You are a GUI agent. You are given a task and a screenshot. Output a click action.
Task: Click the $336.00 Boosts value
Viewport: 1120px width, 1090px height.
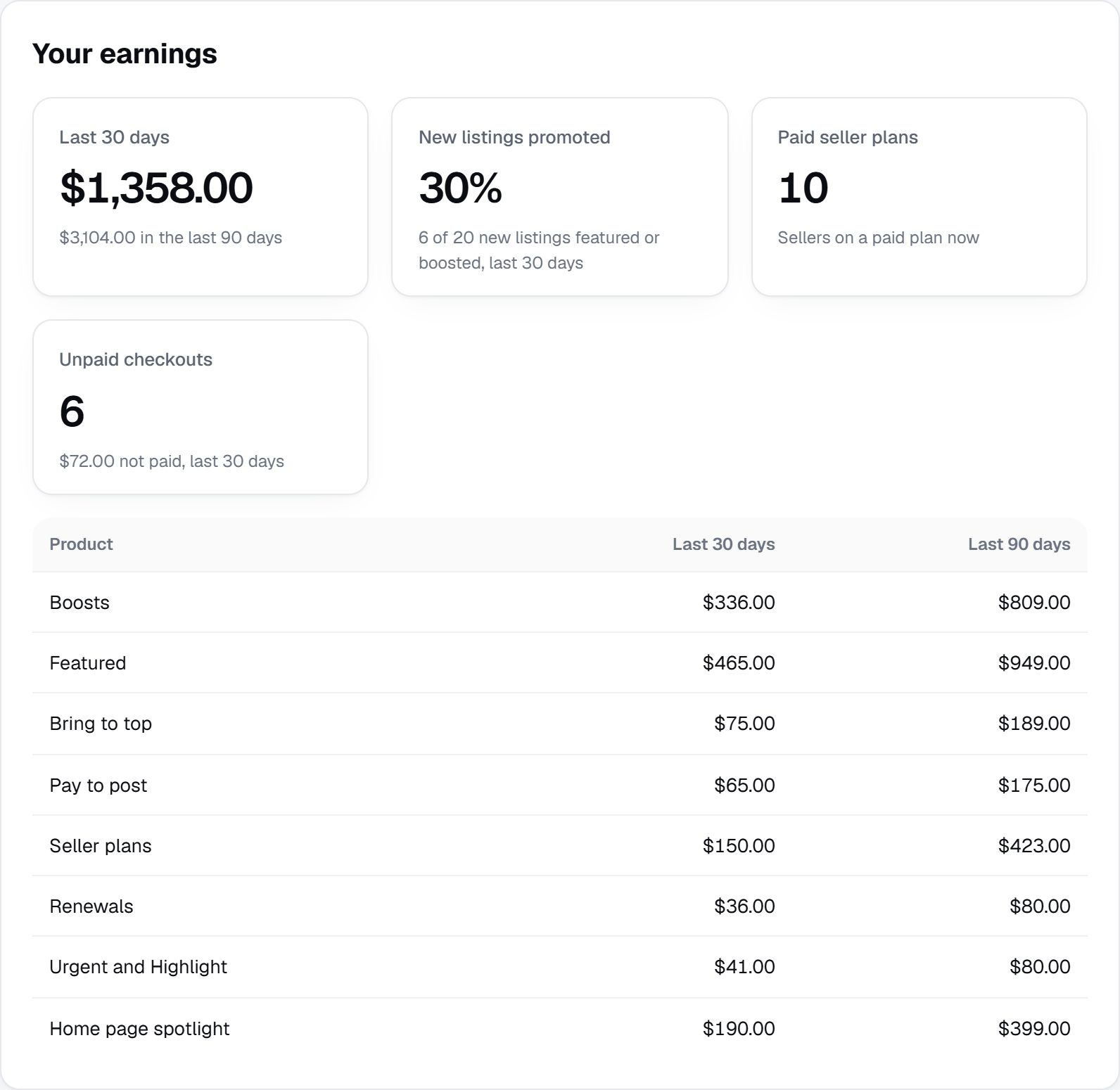click(x=739, y=603)
